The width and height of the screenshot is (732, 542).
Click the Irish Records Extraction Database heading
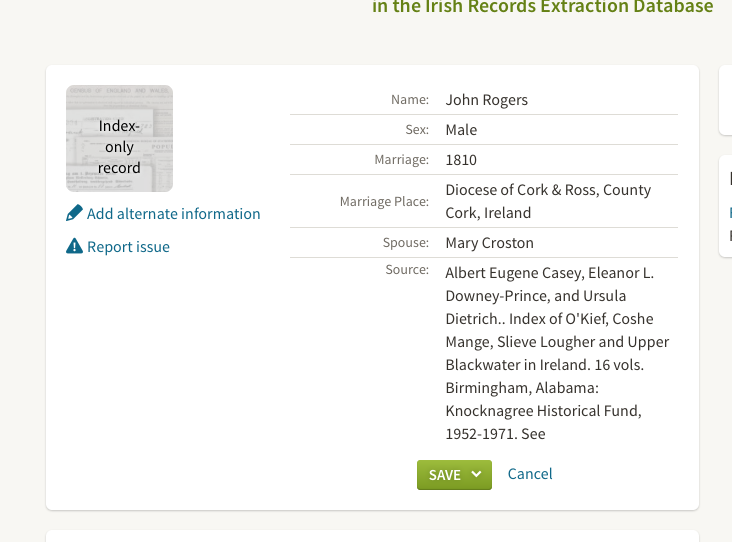click(542, 8)
